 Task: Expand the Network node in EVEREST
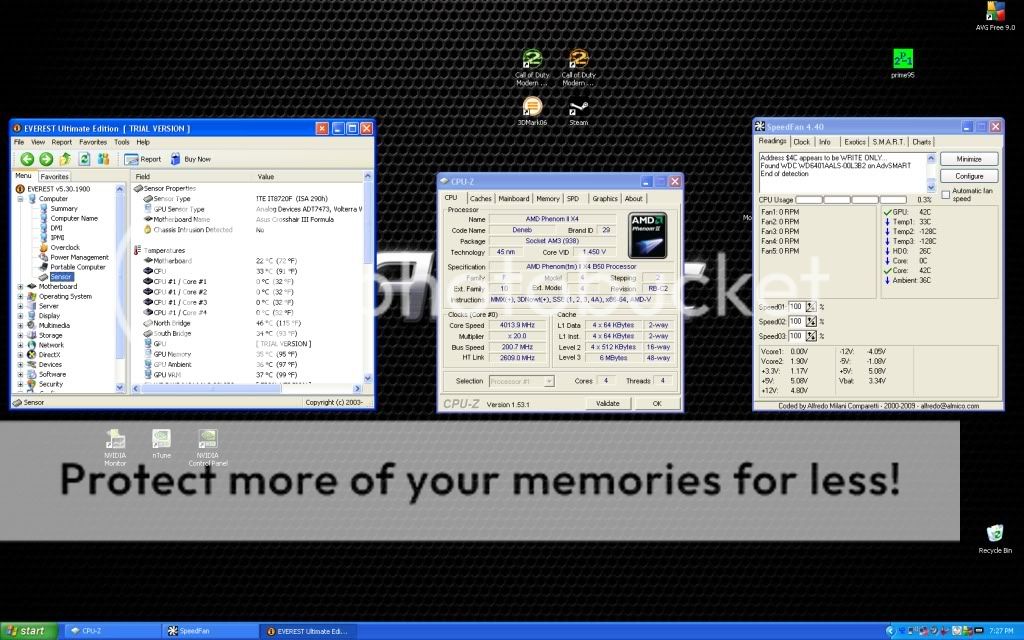pyautogui.click(x=20, y=345)
